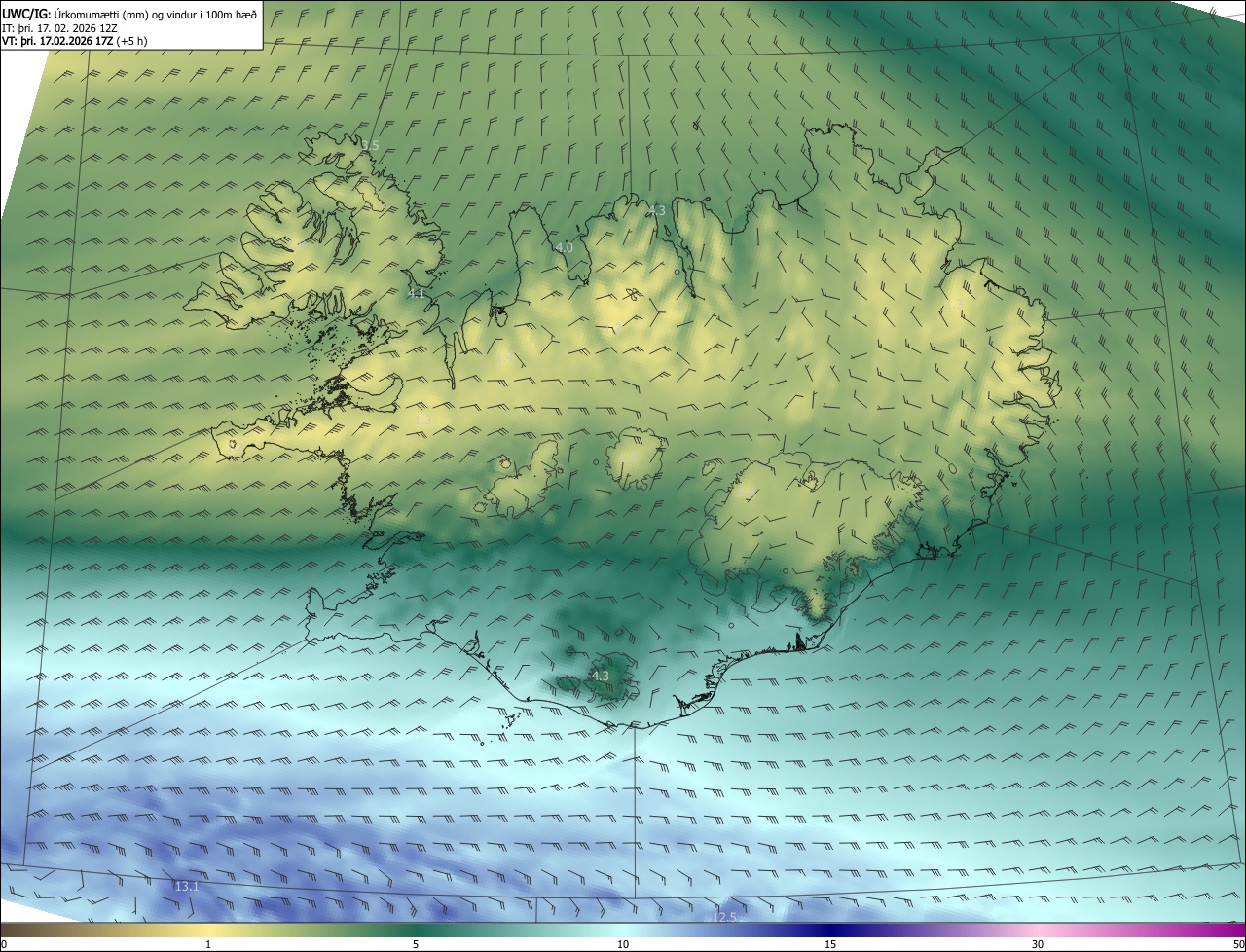Click the '1' tick label on the colorbar
This screenshot has height=952, width=1246.
[208, 944]
